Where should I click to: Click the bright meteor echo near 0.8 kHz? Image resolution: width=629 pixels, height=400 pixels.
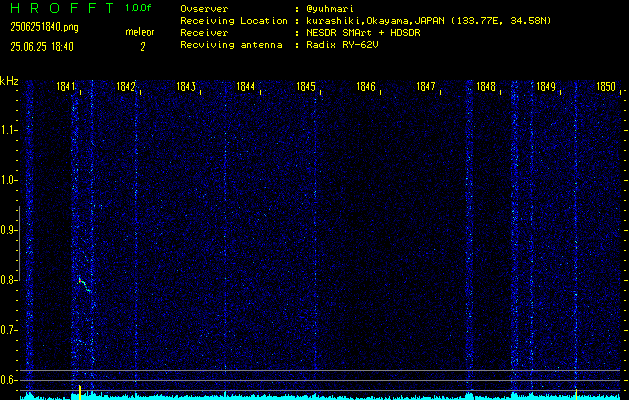click(84, 284)
